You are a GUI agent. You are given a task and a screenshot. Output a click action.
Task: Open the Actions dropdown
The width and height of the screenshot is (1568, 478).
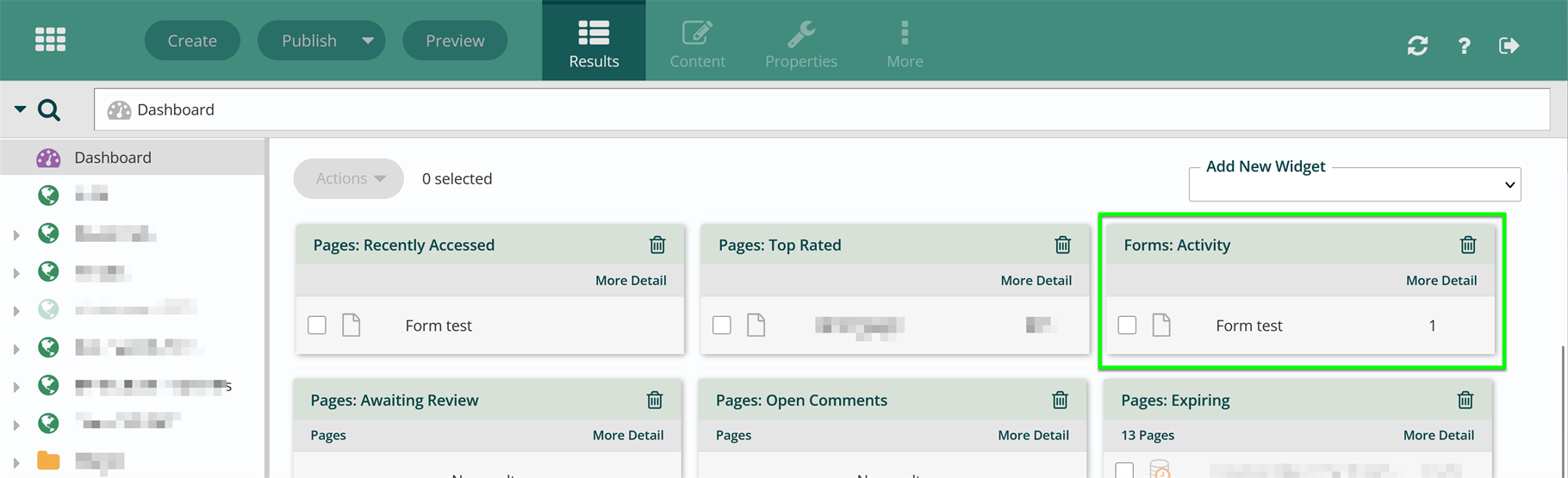tap(349, 178)
